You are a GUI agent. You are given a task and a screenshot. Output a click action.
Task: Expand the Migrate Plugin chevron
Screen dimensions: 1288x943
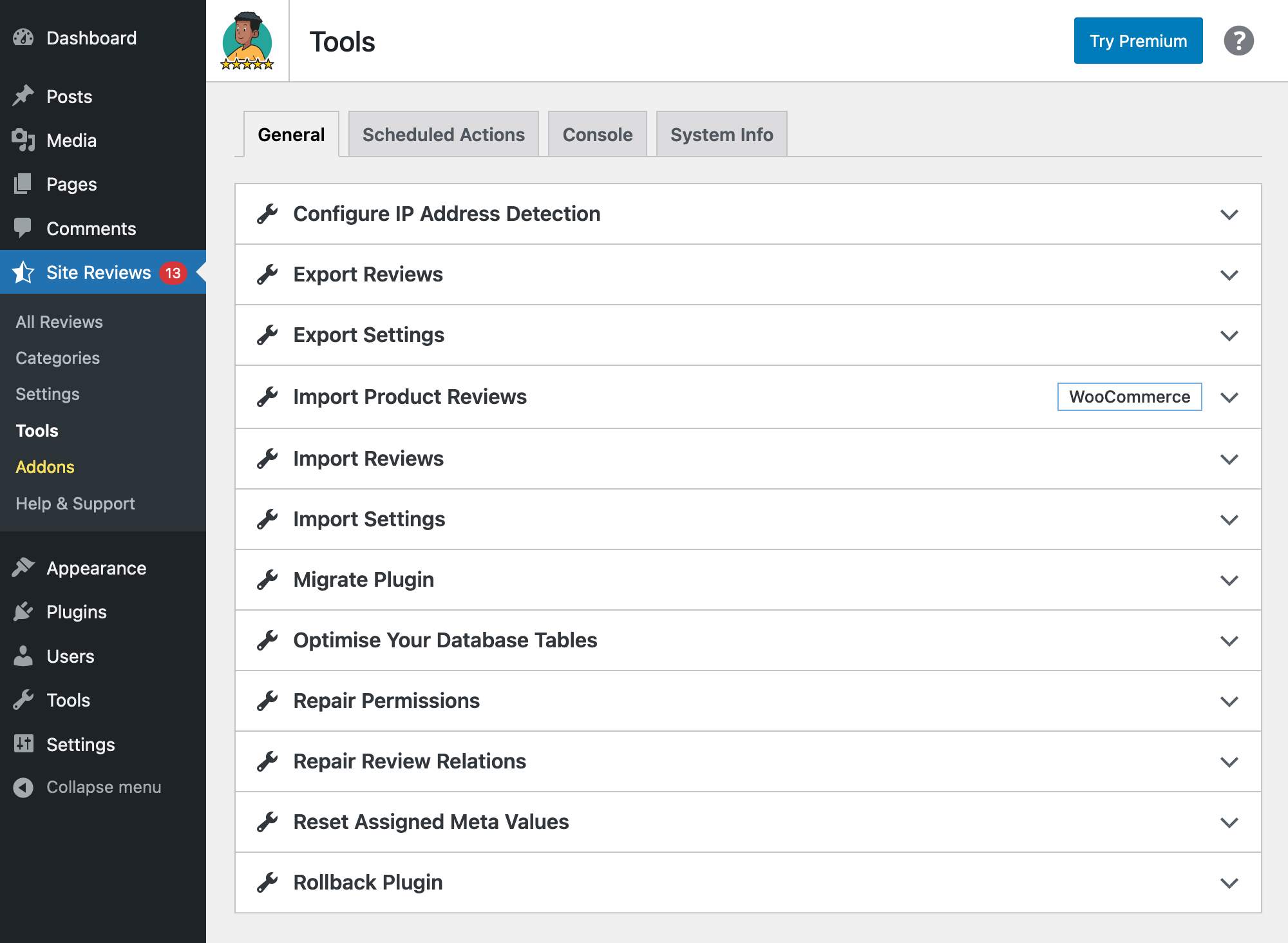point(1229,580)
